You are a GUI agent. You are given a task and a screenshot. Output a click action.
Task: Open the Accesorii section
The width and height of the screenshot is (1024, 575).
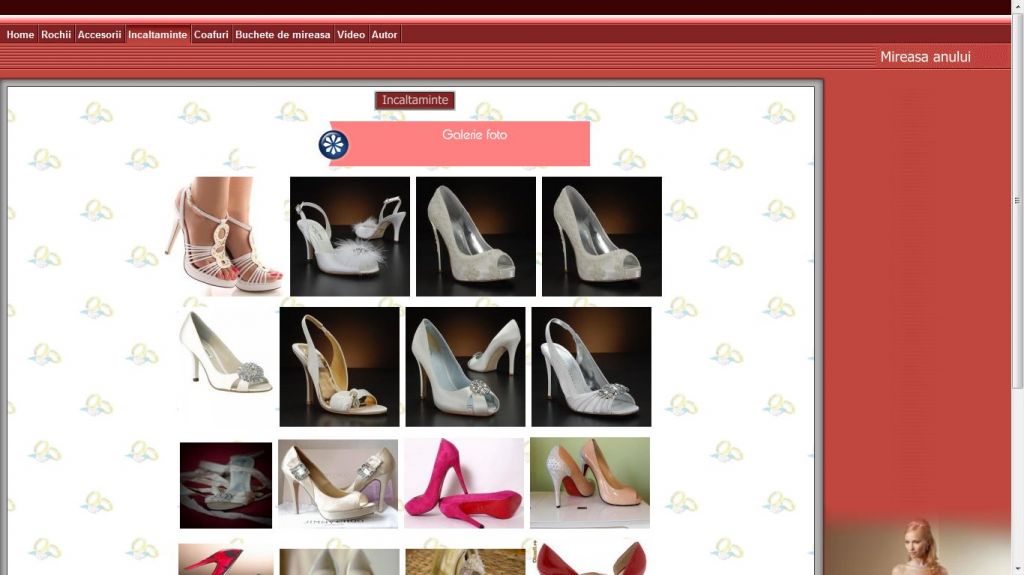[99, 35]
